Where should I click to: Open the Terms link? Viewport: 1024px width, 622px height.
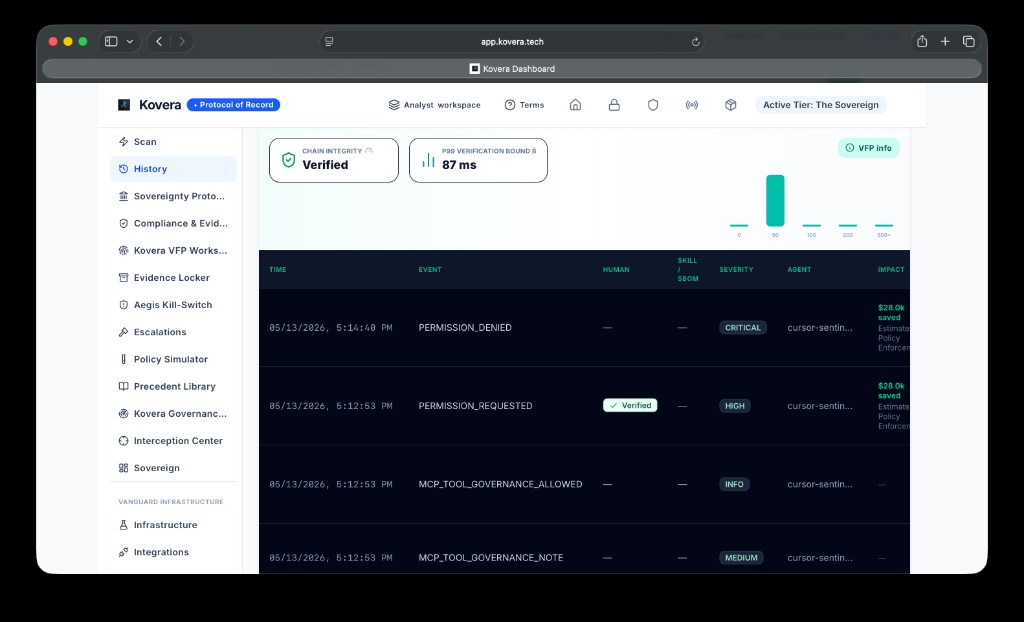click(524, 105)
